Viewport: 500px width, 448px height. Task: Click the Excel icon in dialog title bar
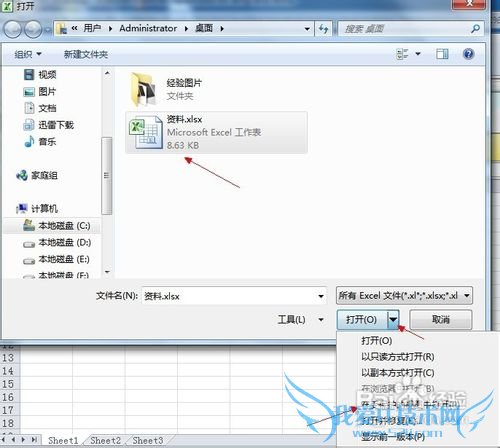(7, 6)
